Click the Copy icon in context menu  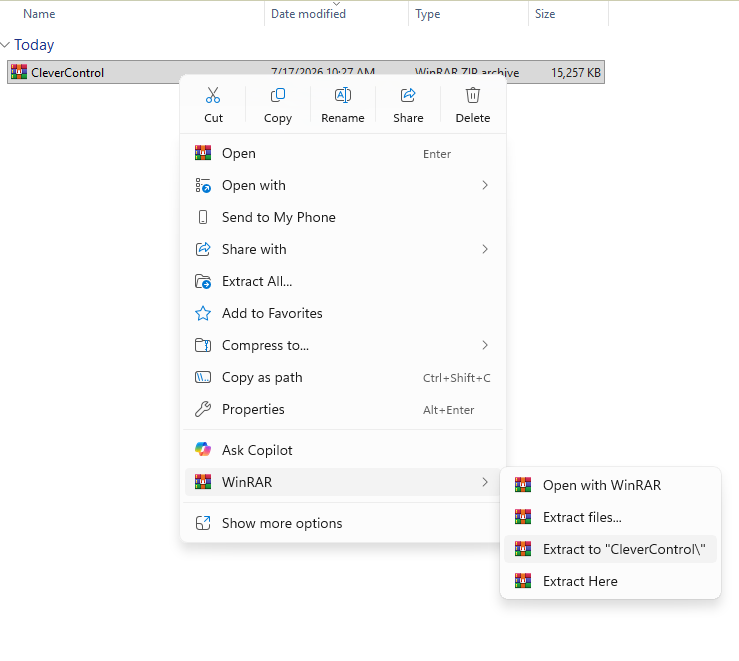[278, 95]
